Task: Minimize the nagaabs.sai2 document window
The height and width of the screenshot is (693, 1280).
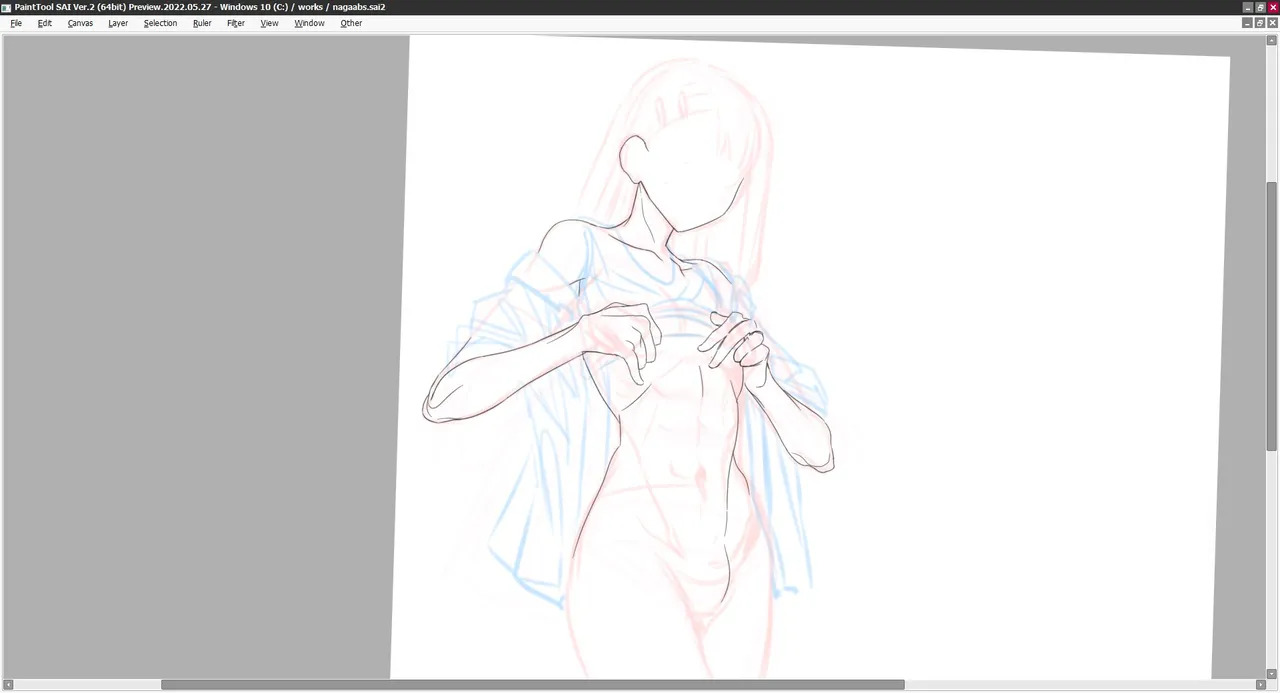Action: pos(1247,23)
